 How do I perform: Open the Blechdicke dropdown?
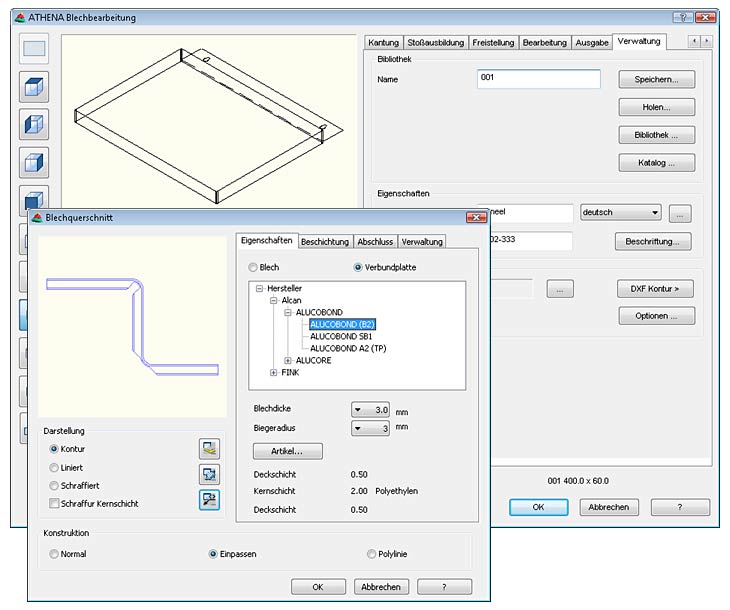pyautogui.click(x=358, y=409)
